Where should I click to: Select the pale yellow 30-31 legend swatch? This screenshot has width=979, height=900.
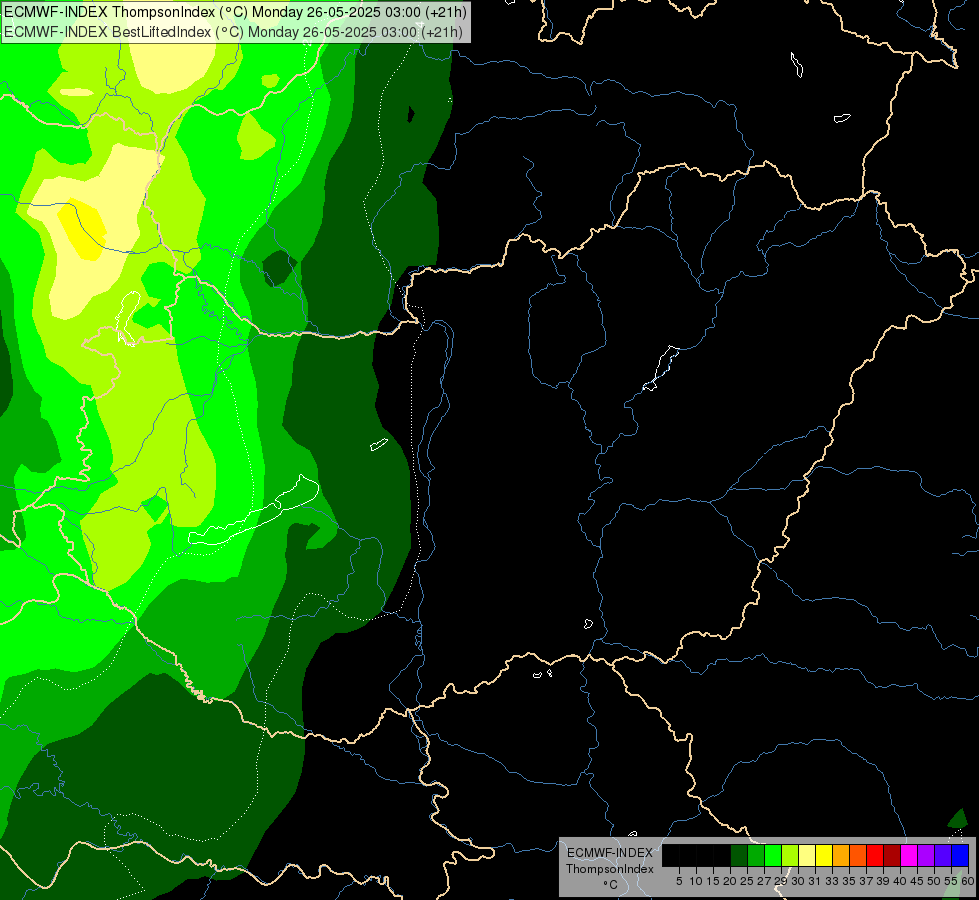pyautogui.click(x=807, y=855)
